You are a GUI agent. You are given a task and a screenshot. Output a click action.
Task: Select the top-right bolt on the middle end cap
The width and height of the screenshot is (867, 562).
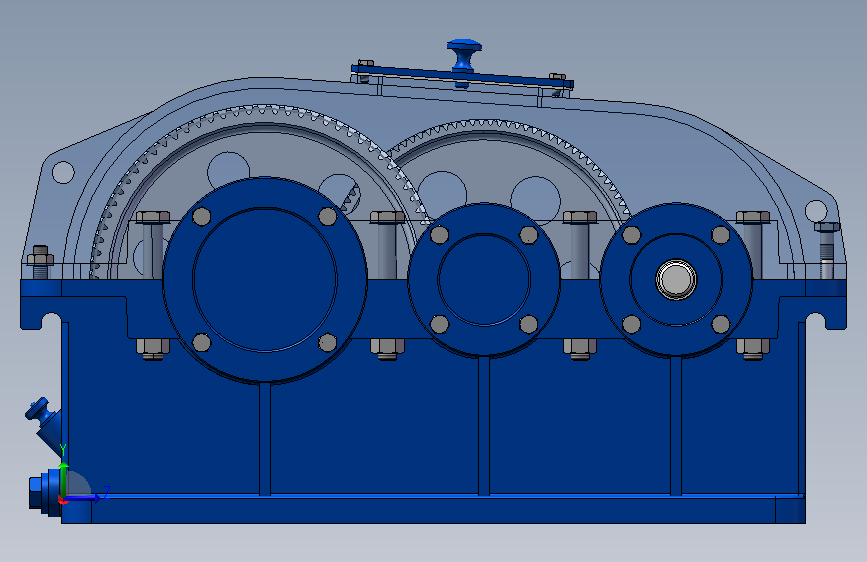coord(529,235)
